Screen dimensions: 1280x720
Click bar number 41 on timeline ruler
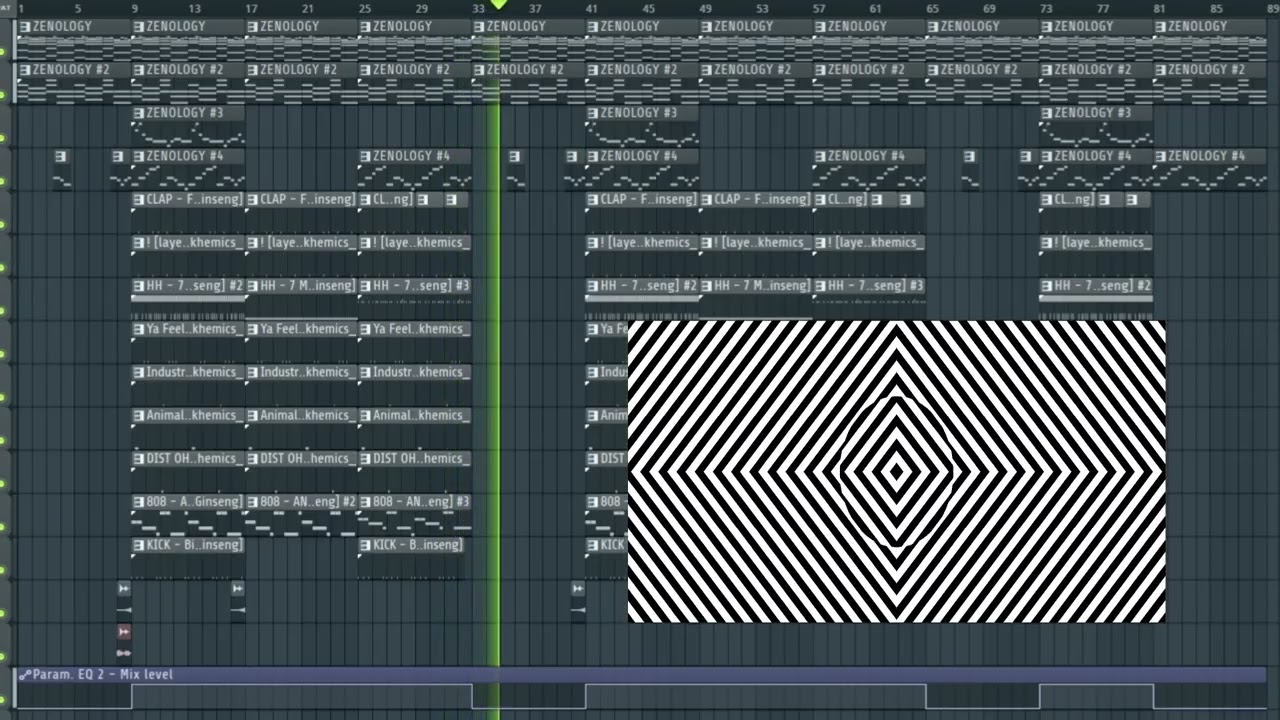[592, 9]
